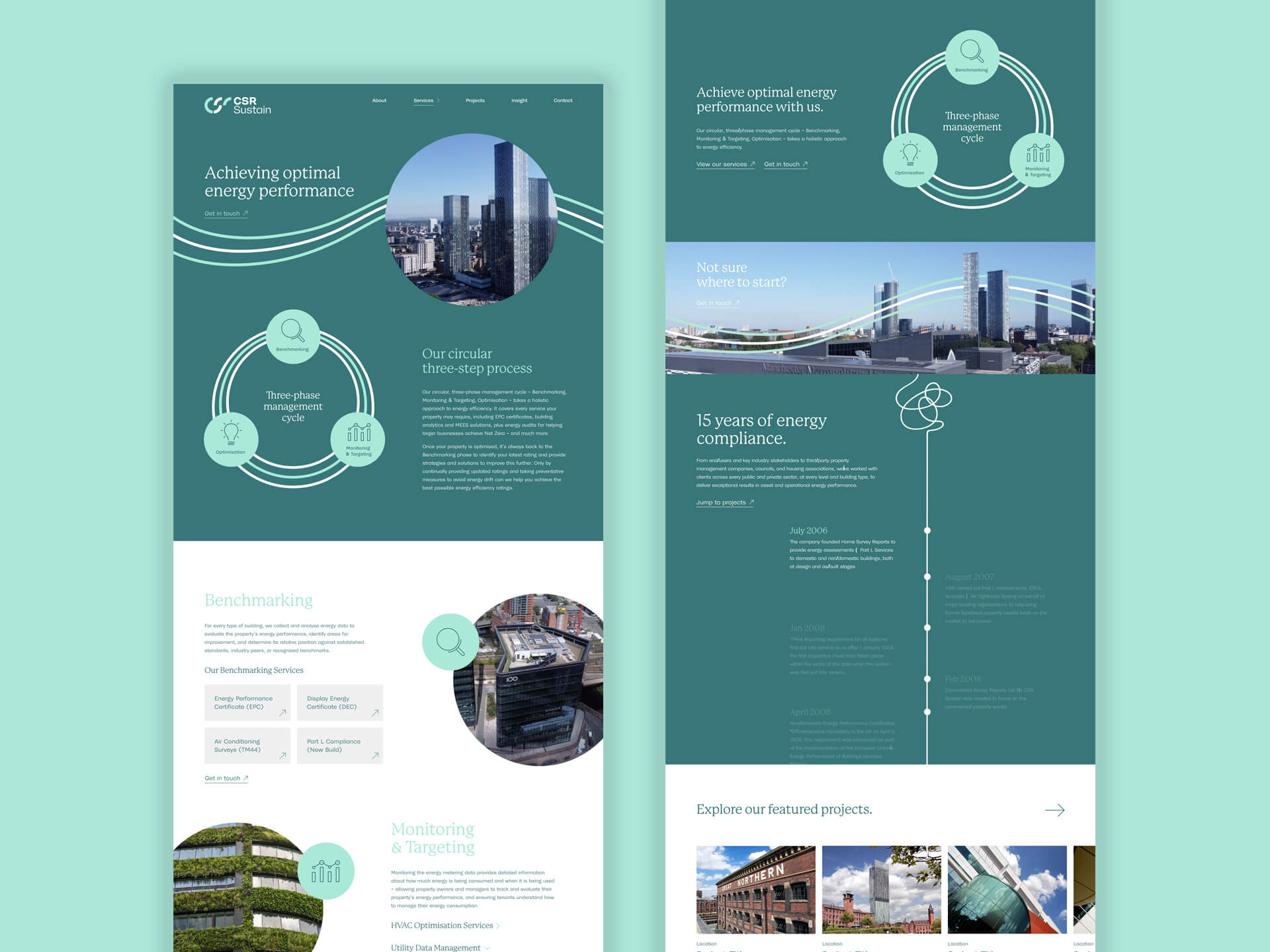
Task: Click 'Get in touch' next to View our services
Action: (786, 165)
